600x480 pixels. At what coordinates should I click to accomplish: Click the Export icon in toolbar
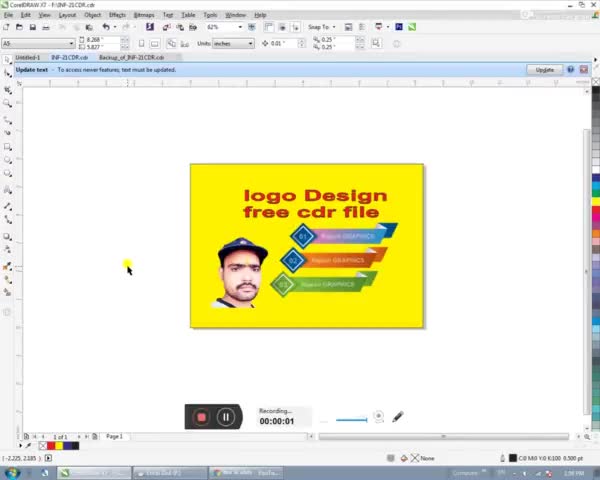point(180,27)
